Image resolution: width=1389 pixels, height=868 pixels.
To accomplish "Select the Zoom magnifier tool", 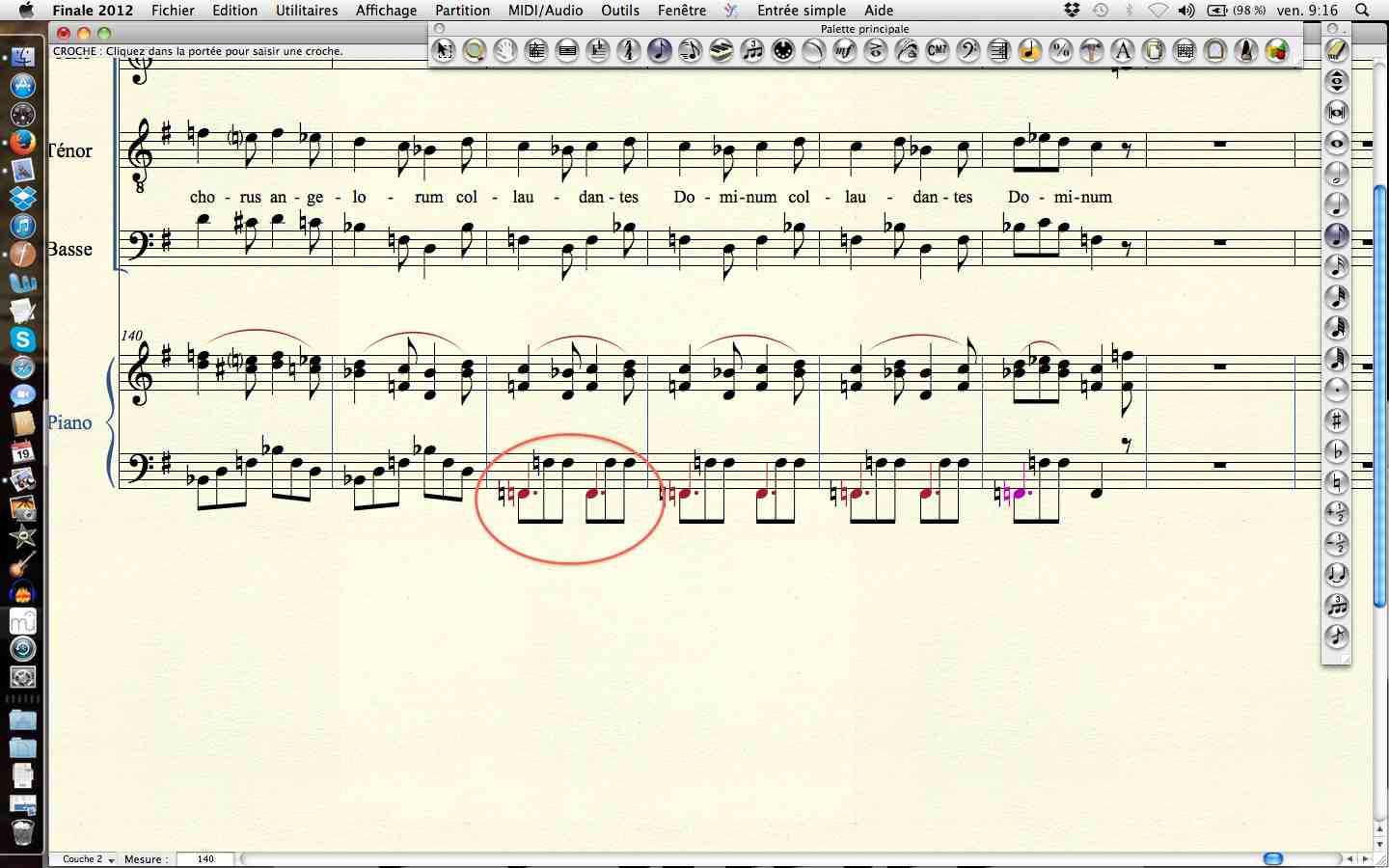I will pos(474,50).
